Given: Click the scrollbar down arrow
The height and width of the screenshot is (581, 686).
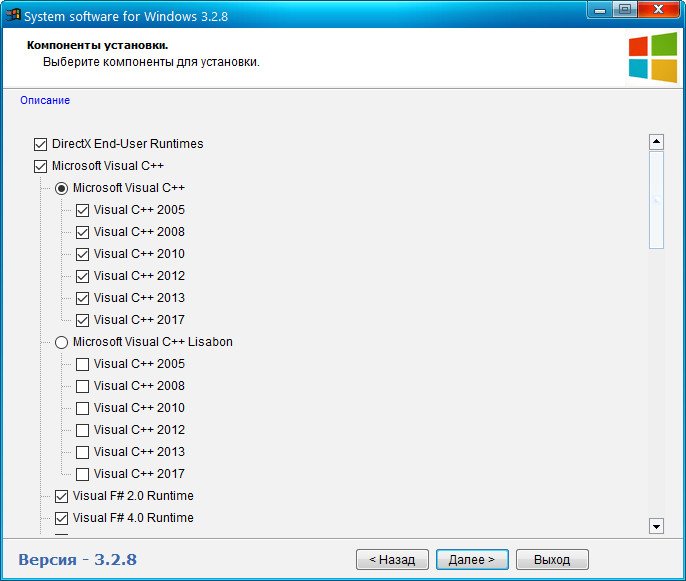Looking at the screenshot, I should point(656,526).
